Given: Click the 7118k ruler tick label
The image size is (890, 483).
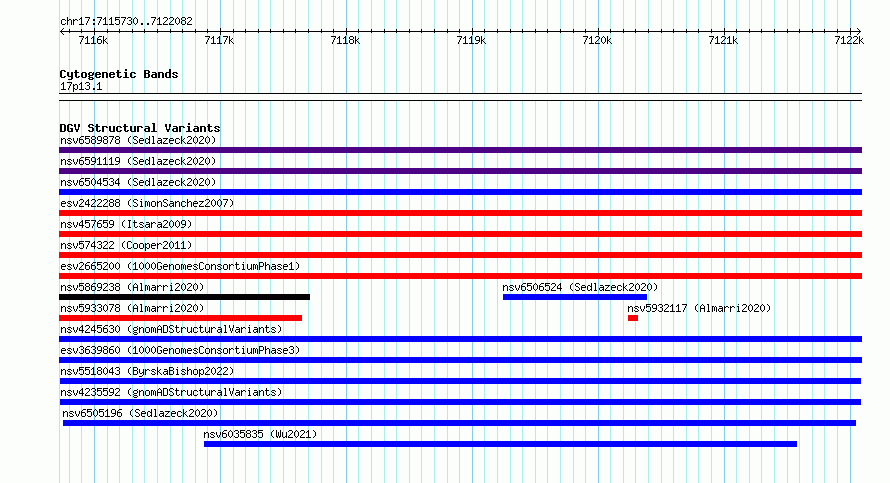Looking at the screenshot, I should tap(345, 40).
